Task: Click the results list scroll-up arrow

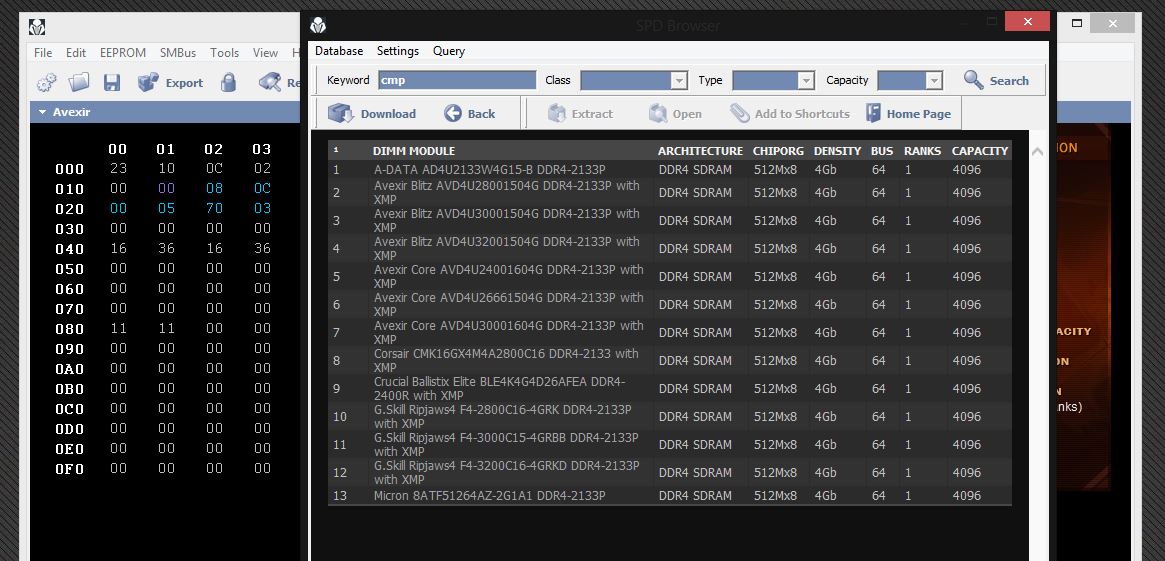Action: point(1038,152)
